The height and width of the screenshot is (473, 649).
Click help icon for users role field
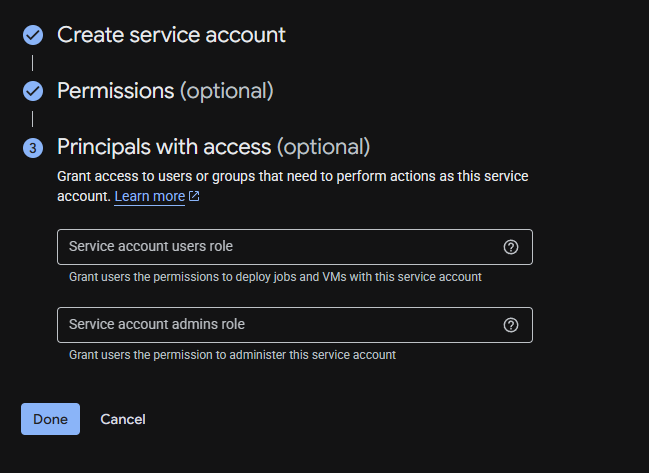coord(511,247)
